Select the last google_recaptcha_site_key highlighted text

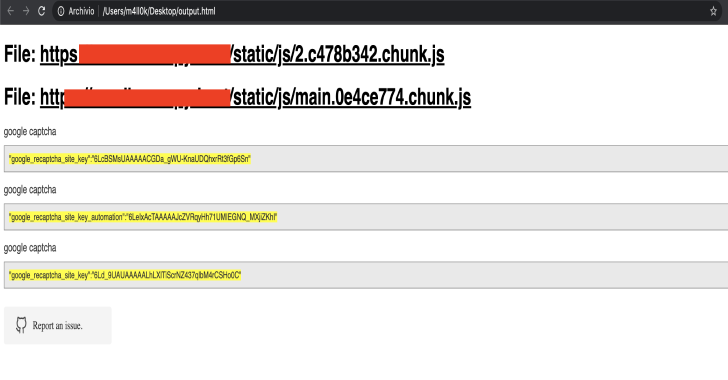[125, 275]
